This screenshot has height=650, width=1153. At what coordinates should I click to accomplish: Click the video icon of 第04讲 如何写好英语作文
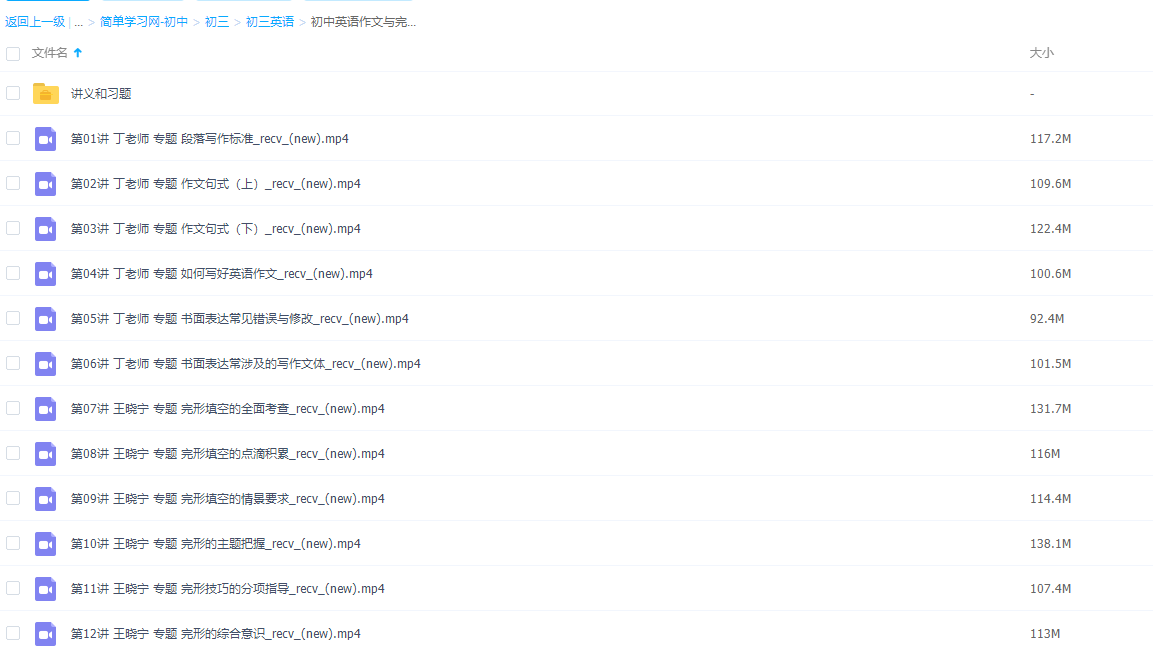45,273
